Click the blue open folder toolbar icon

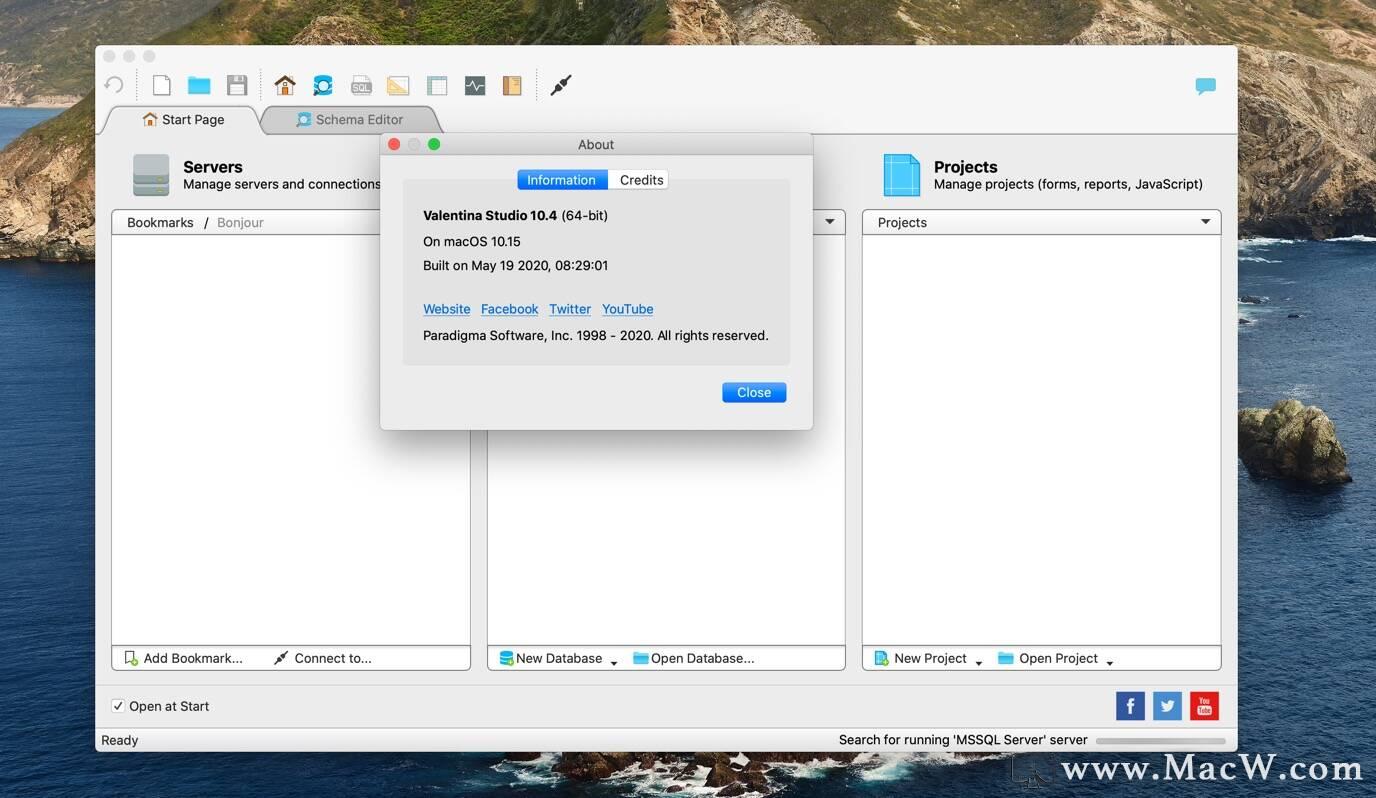[199, 85]
